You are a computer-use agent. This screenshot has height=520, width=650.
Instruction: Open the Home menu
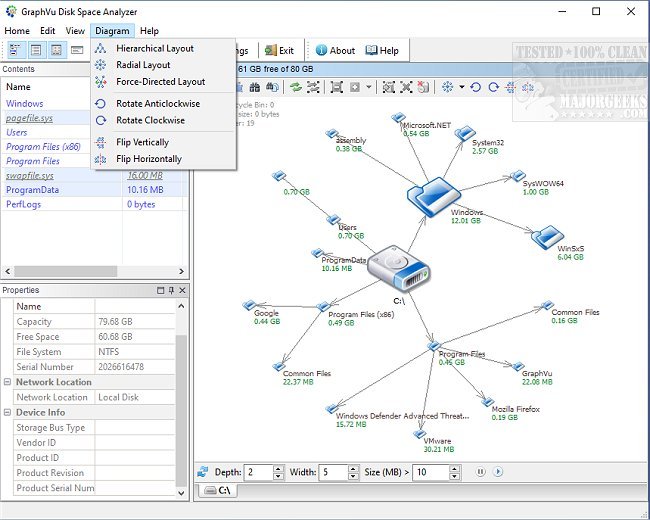(17, 31)
